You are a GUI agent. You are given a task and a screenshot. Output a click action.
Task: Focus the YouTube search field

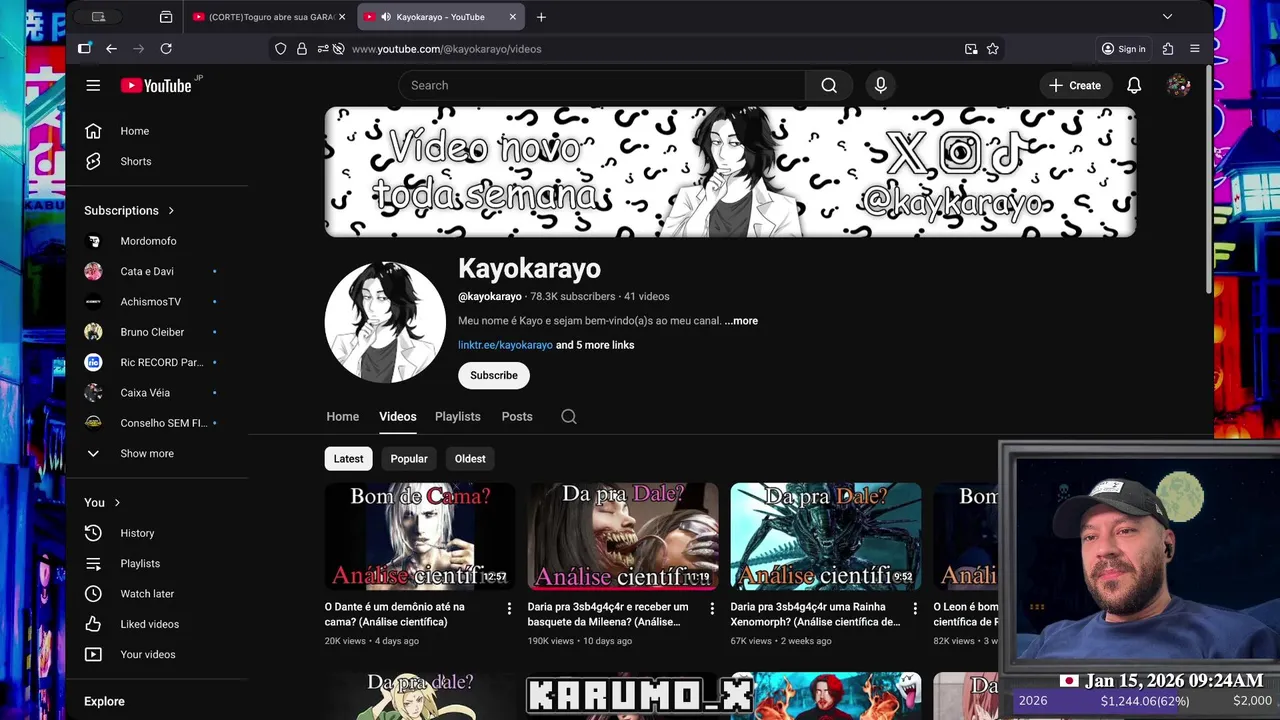[603, 85]
